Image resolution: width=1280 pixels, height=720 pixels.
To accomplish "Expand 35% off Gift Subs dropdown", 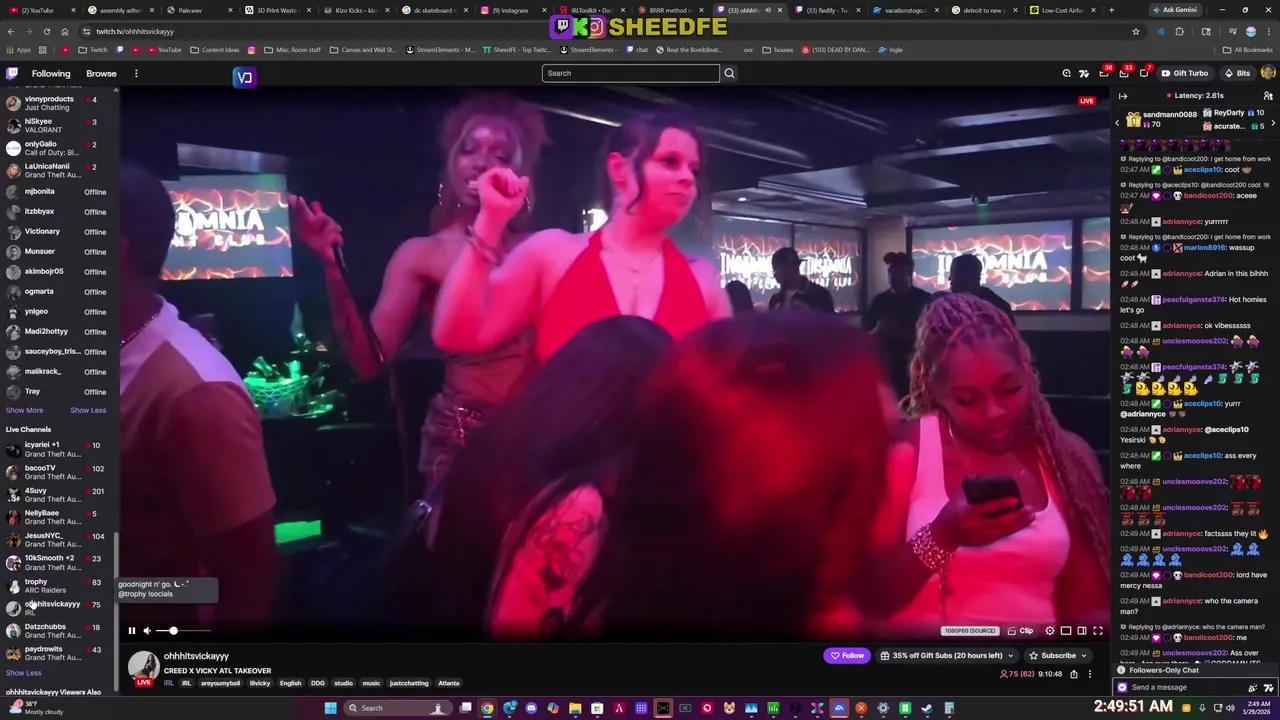I will click(x=946, y=656).
